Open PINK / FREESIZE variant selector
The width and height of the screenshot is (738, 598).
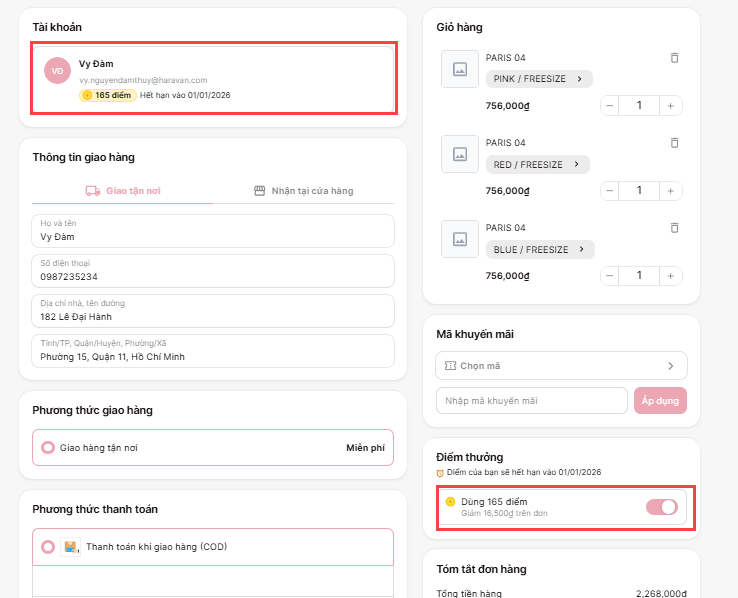point(539,78)
